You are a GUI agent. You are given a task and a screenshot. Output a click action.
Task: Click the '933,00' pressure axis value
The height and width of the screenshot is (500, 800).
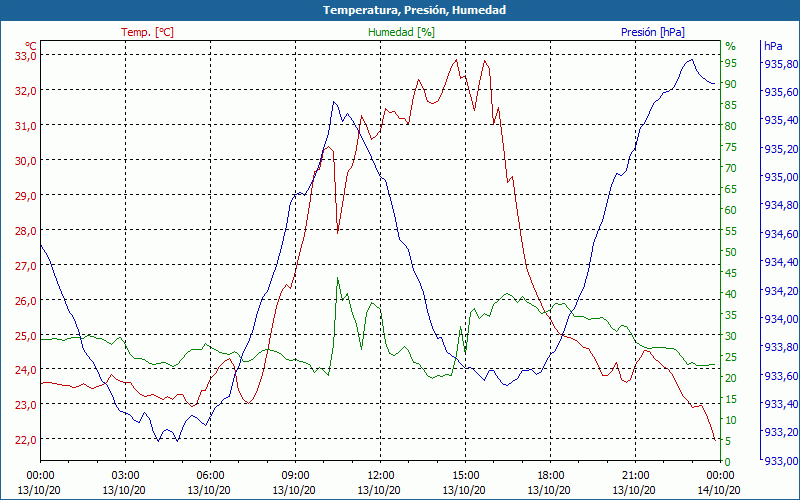coord(780,461)
